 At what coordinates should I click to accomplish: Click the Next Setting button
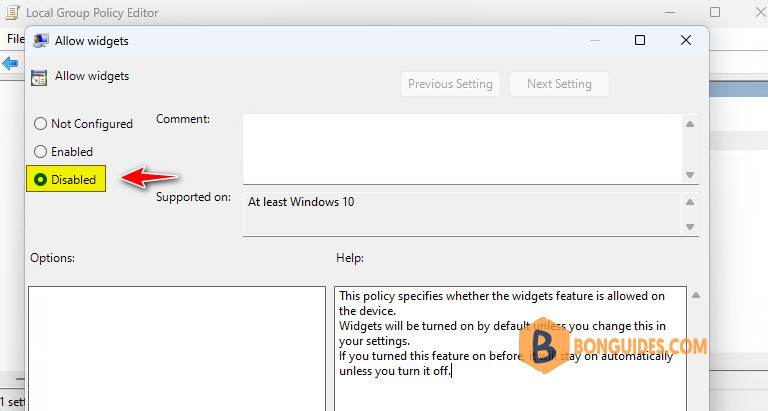559,84
